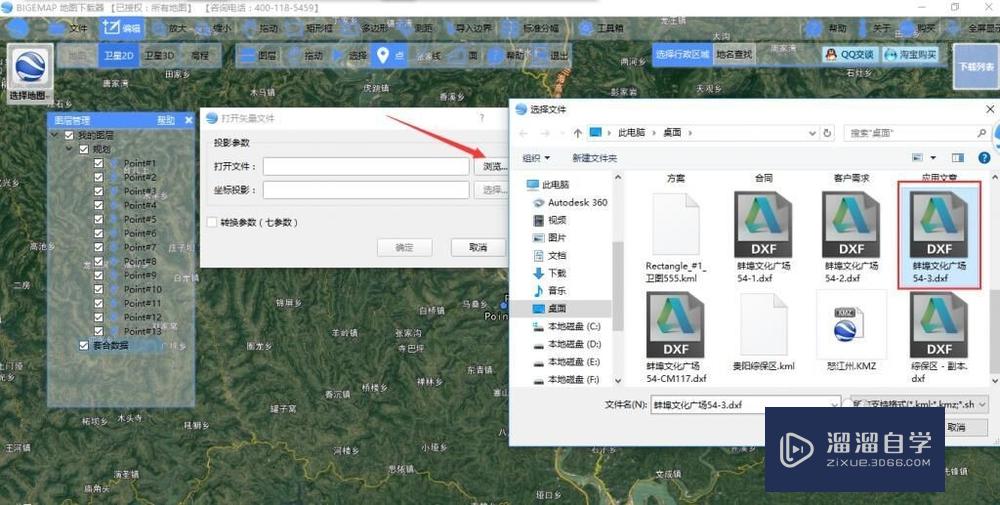Click the 标准分幅 standard sheet tool

532,29
